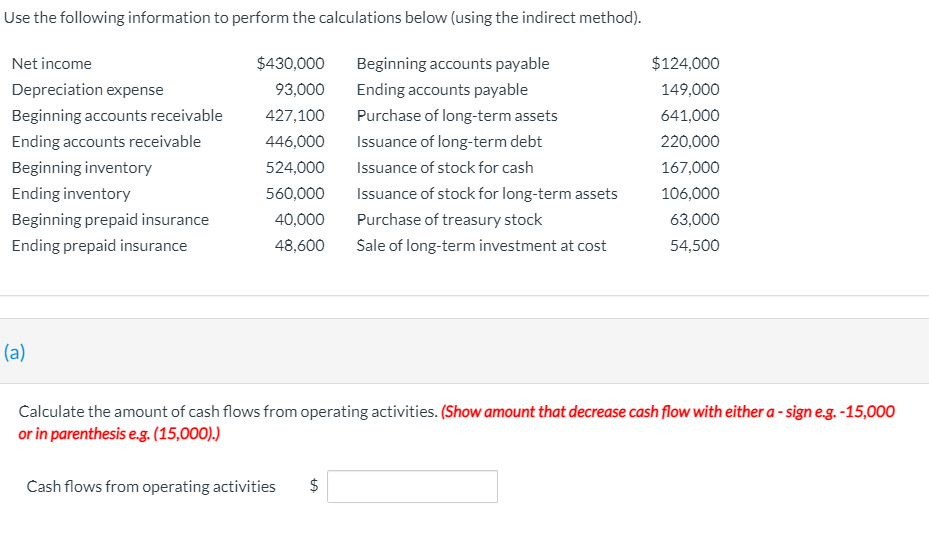Click Issuance of stock for cash label
This screenshot has width=929, height=535.
[x=445, y=168]
